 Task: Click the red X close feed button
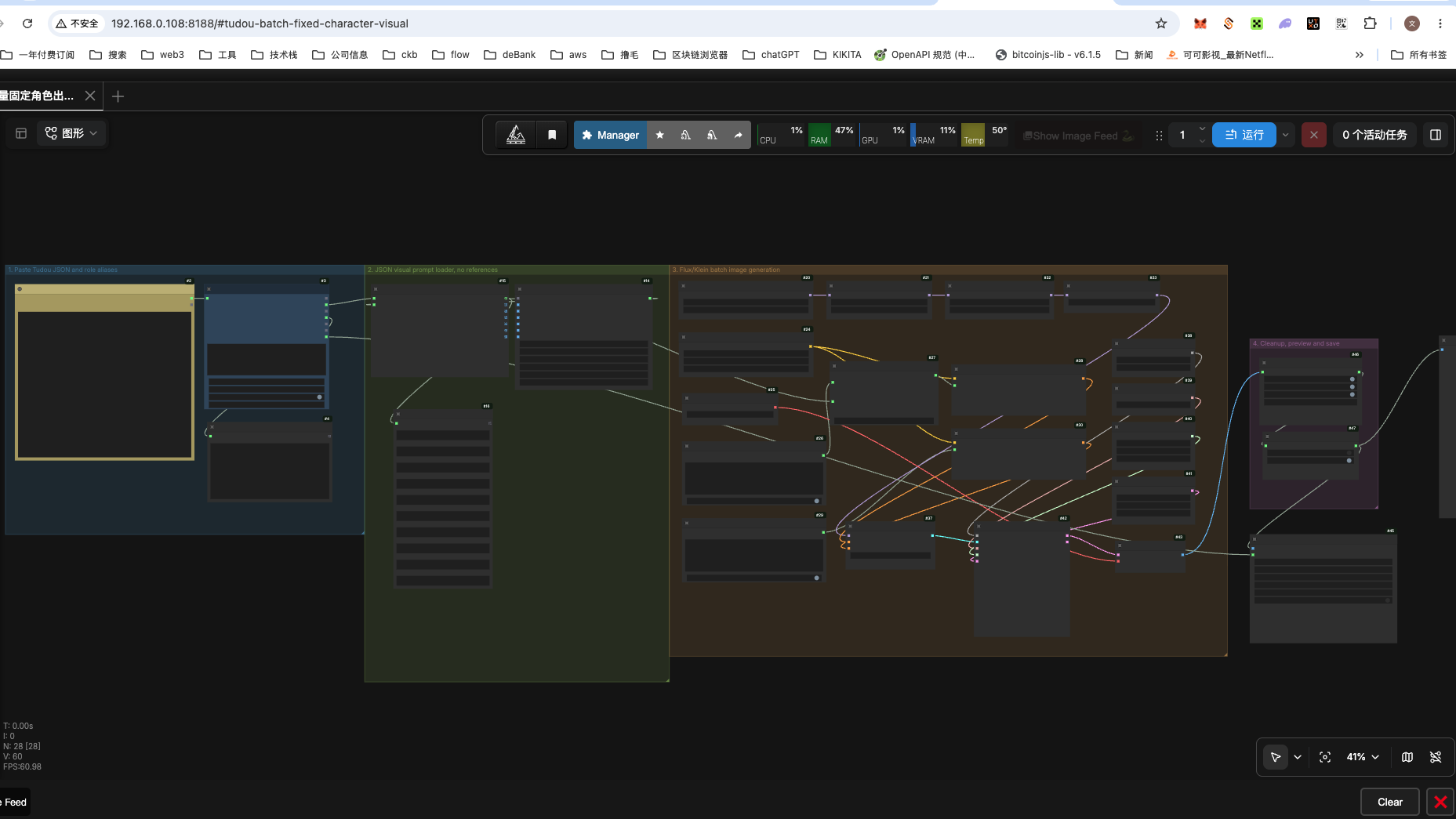pos(1440,802)
